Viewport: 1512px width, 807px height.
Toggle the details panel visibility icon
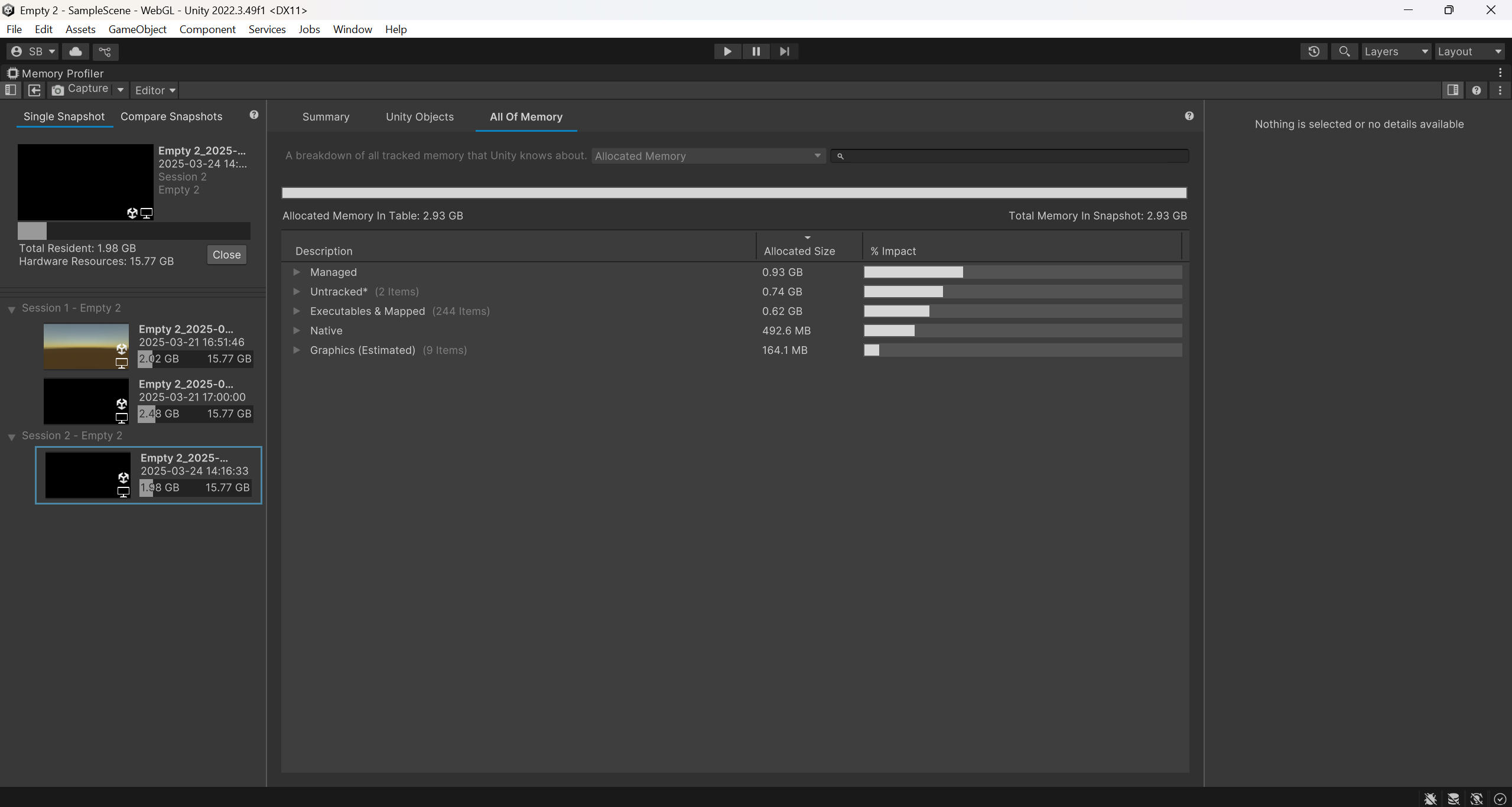point(1452,90)
